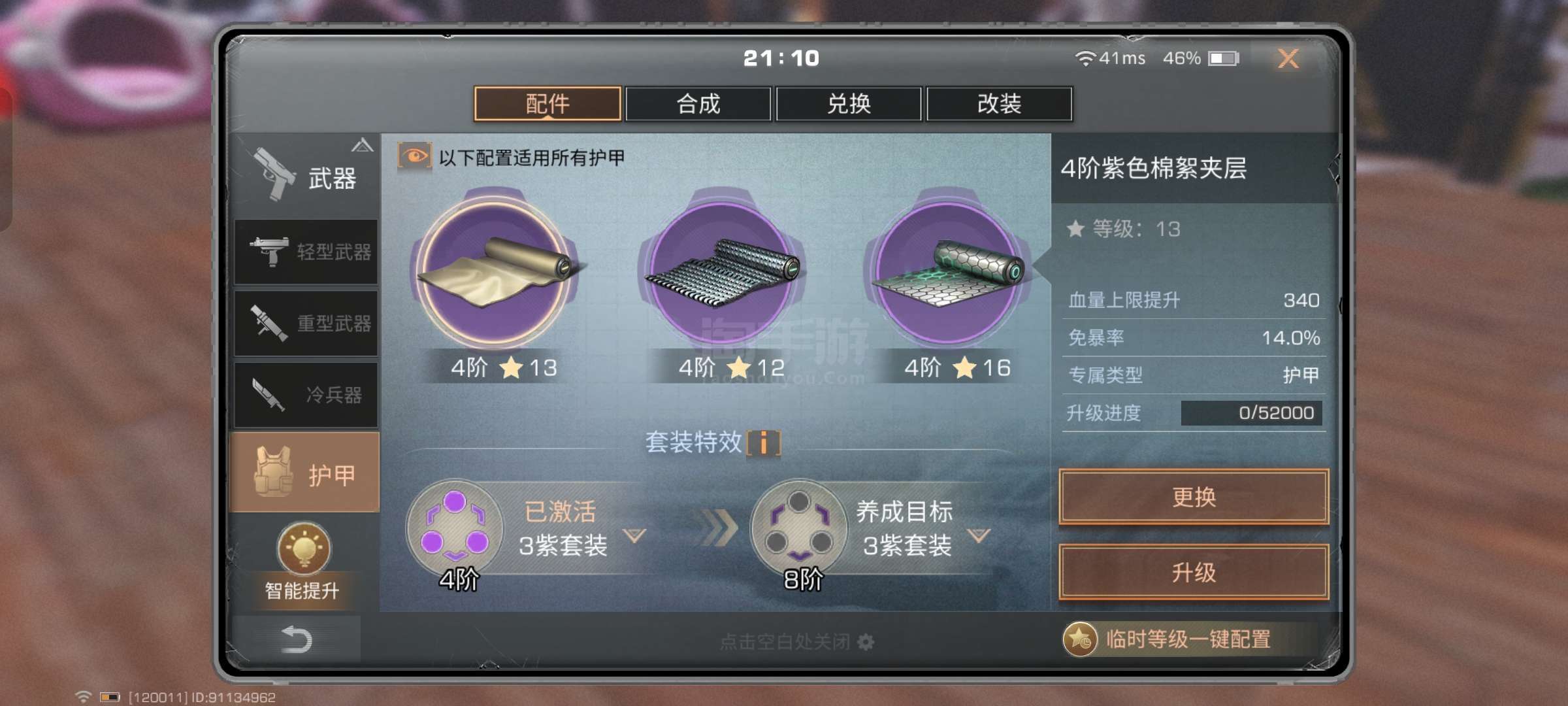
Task: Click the 升级进度 0/52000 progress bar
Action: 1252,413
